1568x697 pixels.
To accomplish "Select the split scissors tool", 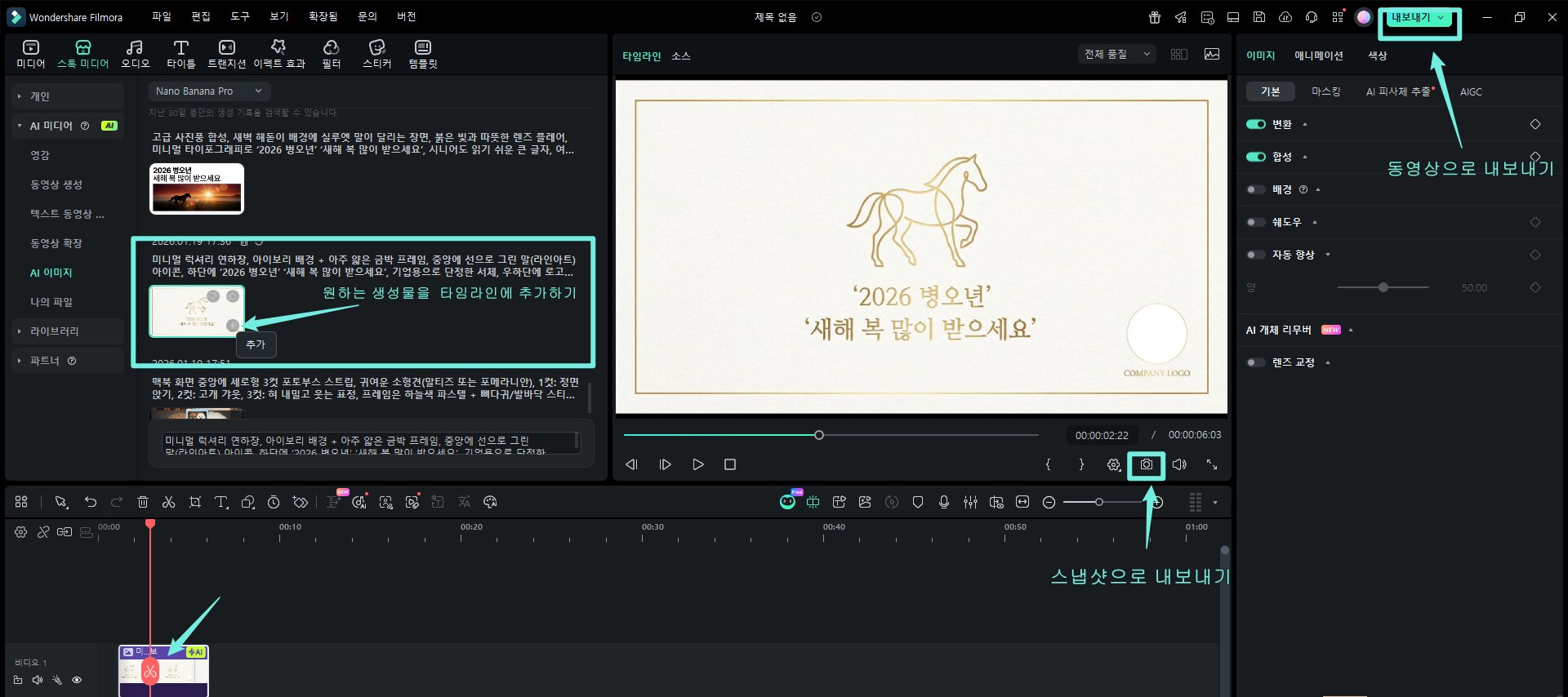I will point(169,502).
